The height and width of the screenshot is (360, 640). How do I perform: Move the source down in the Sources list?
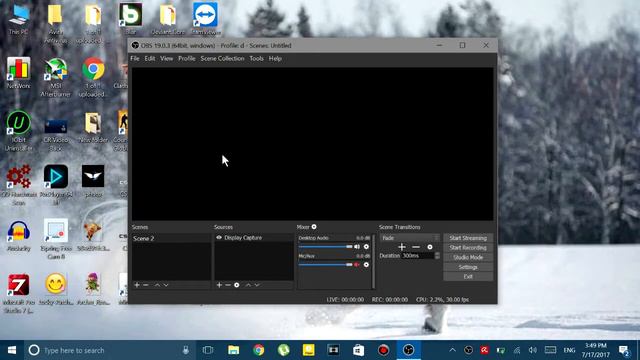tap(257, 285)
